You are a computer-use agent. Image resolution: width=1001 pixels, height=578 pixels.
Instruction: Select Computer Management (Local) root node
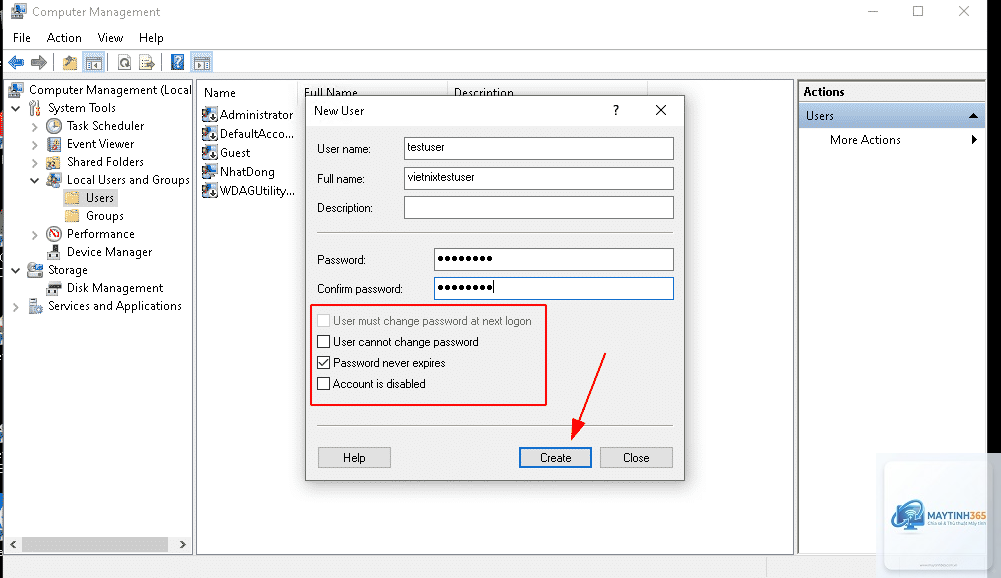110,90
